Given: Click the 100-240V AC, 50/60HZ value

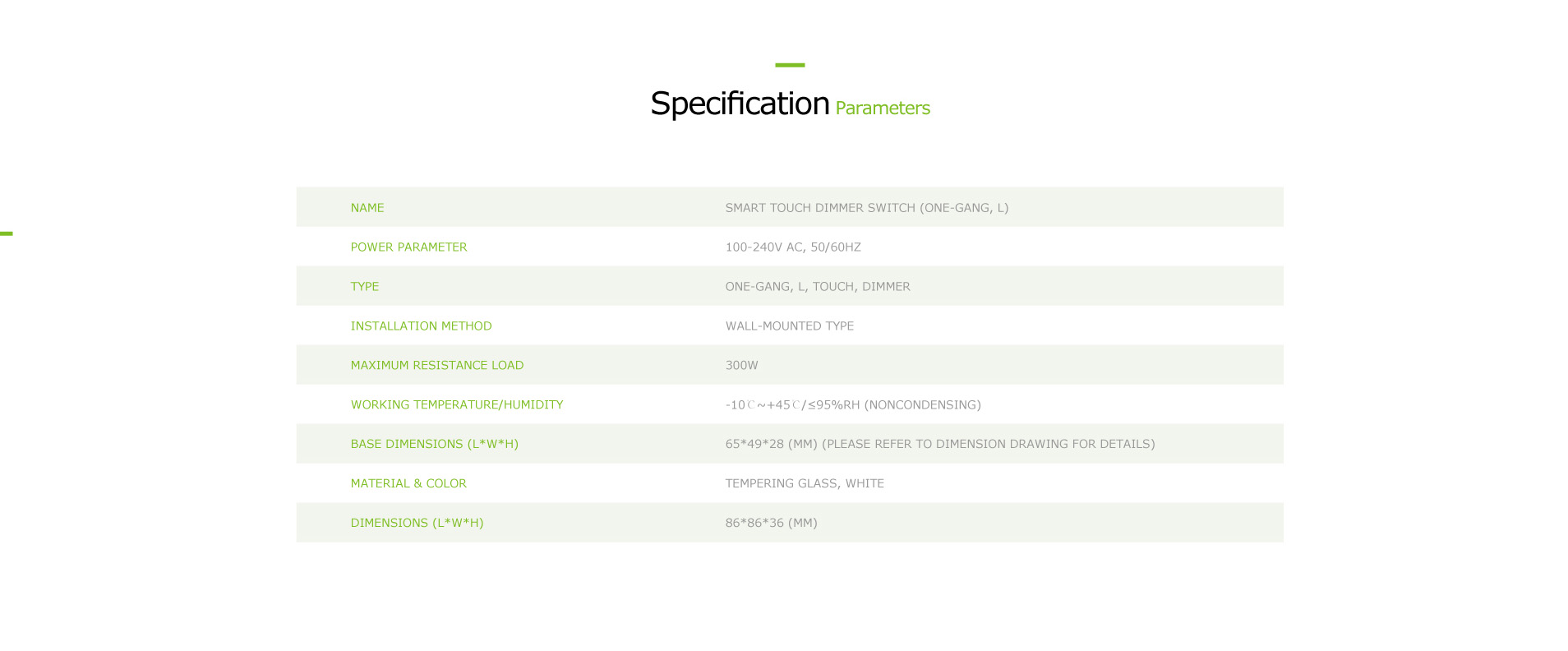Looking at the screenshot, I should point(793,247).
